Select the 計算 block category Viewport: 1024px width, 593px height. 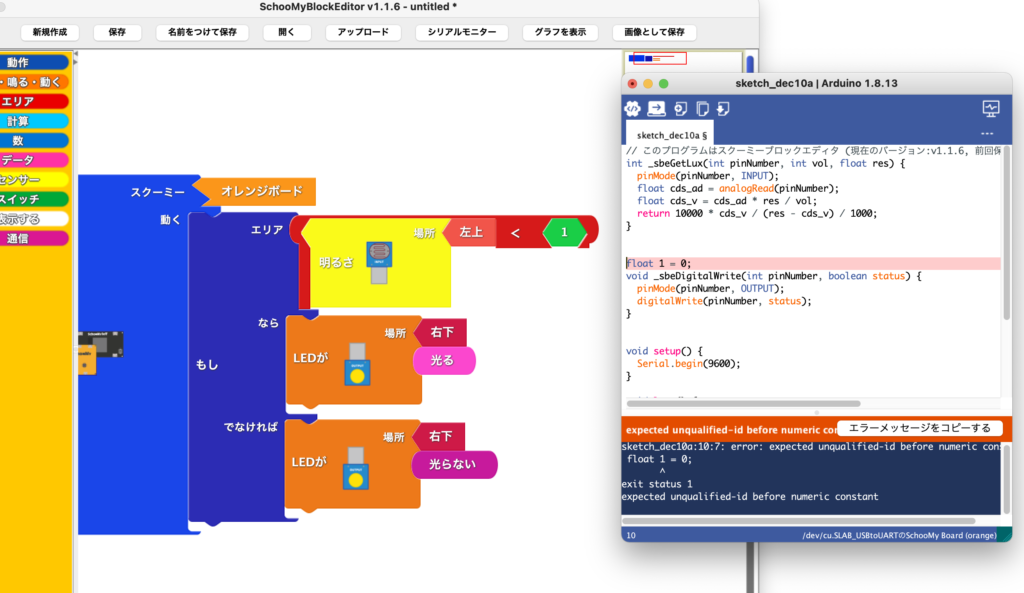tap(34, 121)
